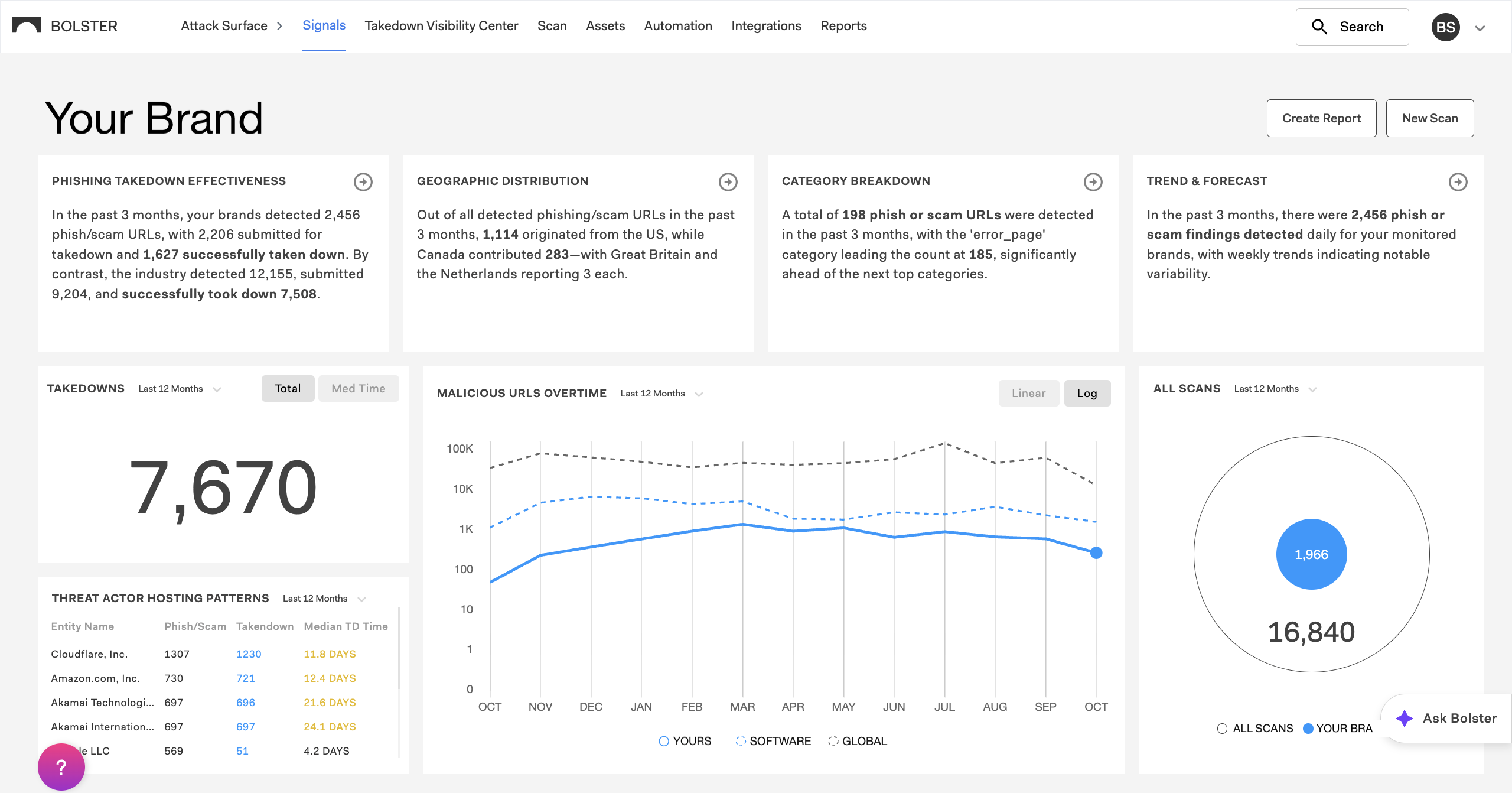Select the ALL SCANS legend radio
The height and width of the screenshot is (793, 1512).
1222,729
